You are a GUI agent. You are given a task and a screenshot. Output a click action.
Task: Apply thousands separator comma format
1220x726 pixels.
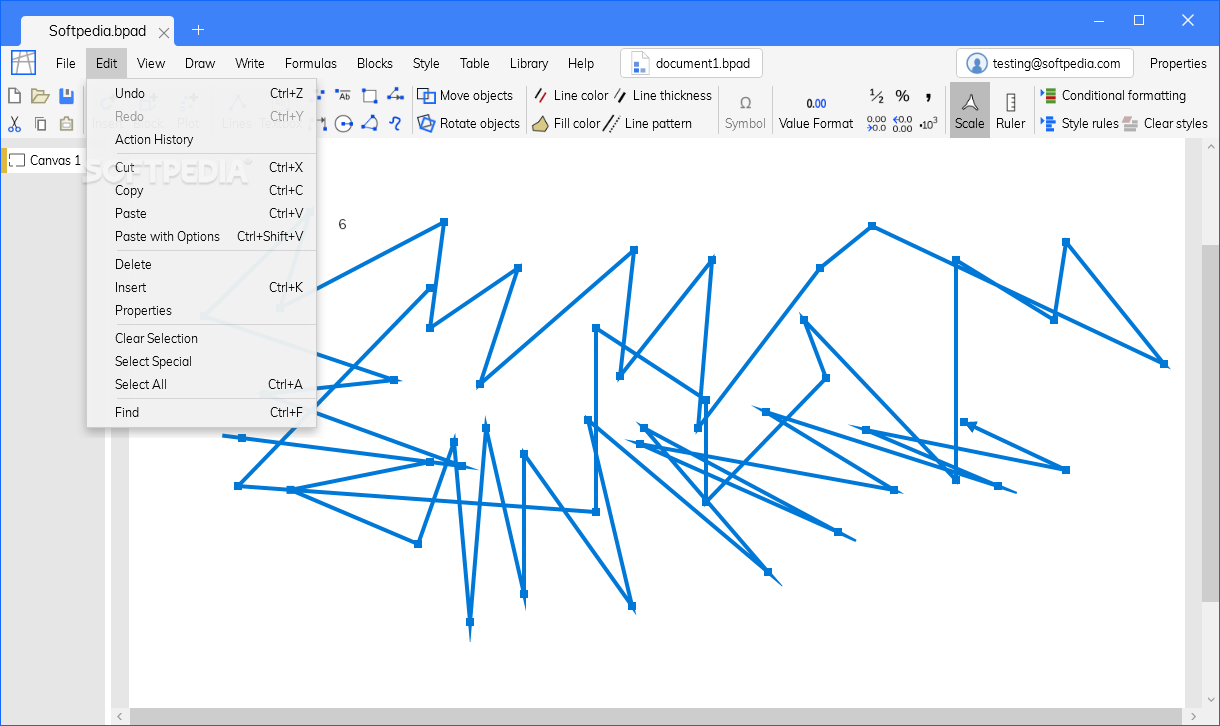pos(928,96)
